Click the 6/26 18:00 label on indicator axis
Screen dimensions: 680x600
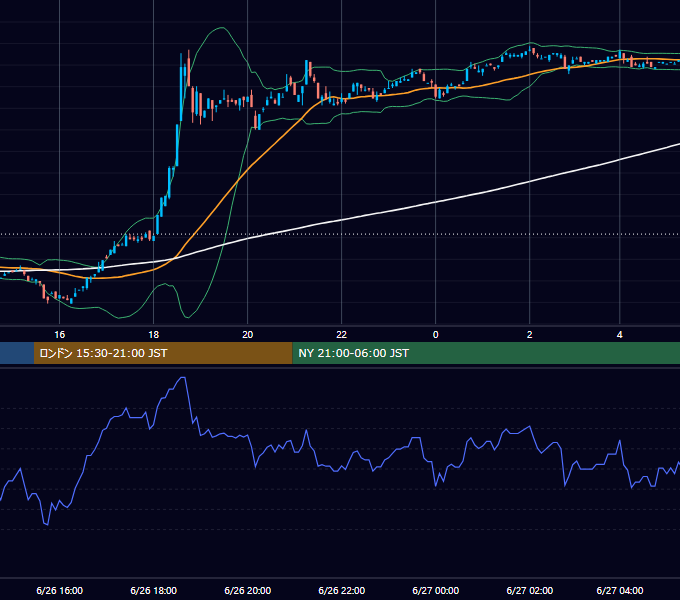point(154,590)
